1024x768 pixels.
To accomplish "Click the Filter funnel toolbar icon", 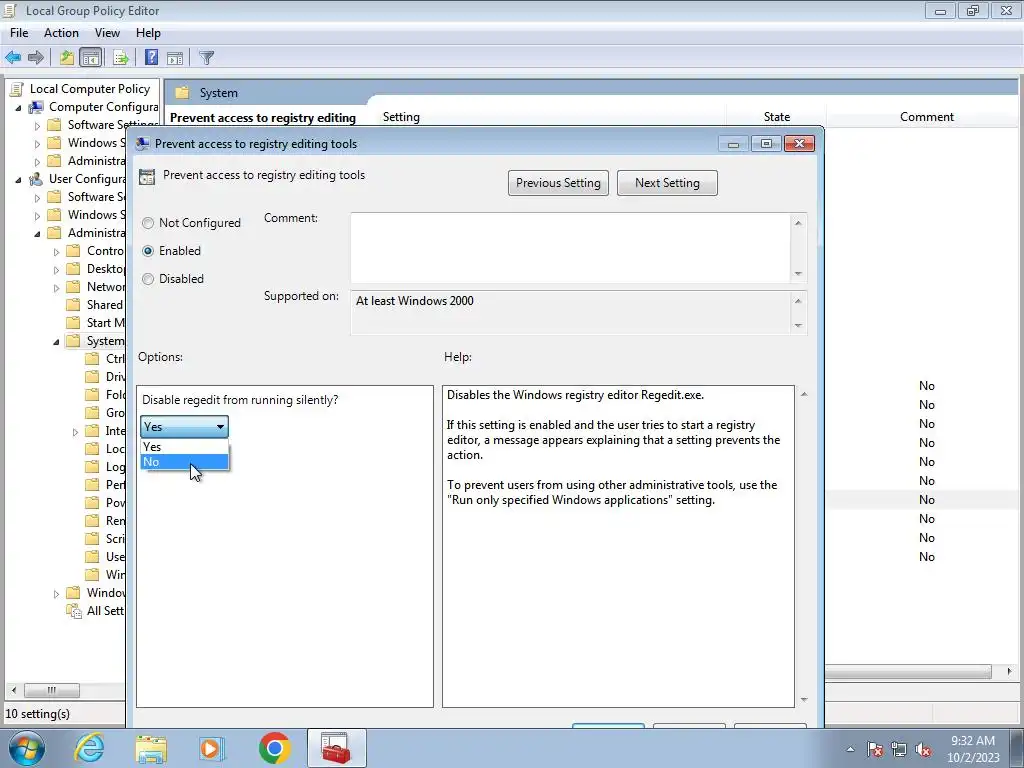I will pyautogui.click(x=206, y=57).
